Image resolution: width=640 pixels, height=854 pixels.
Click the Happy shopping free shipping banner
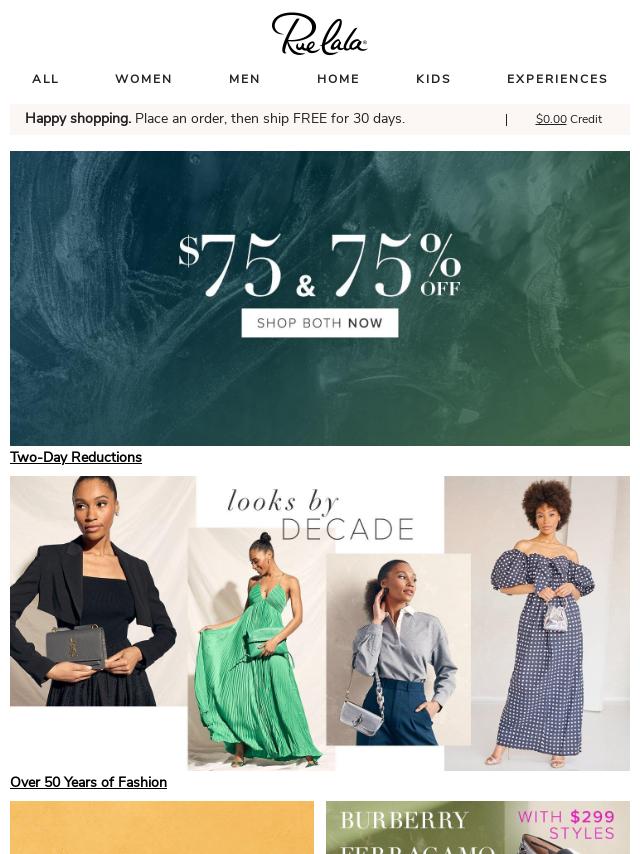215,119
